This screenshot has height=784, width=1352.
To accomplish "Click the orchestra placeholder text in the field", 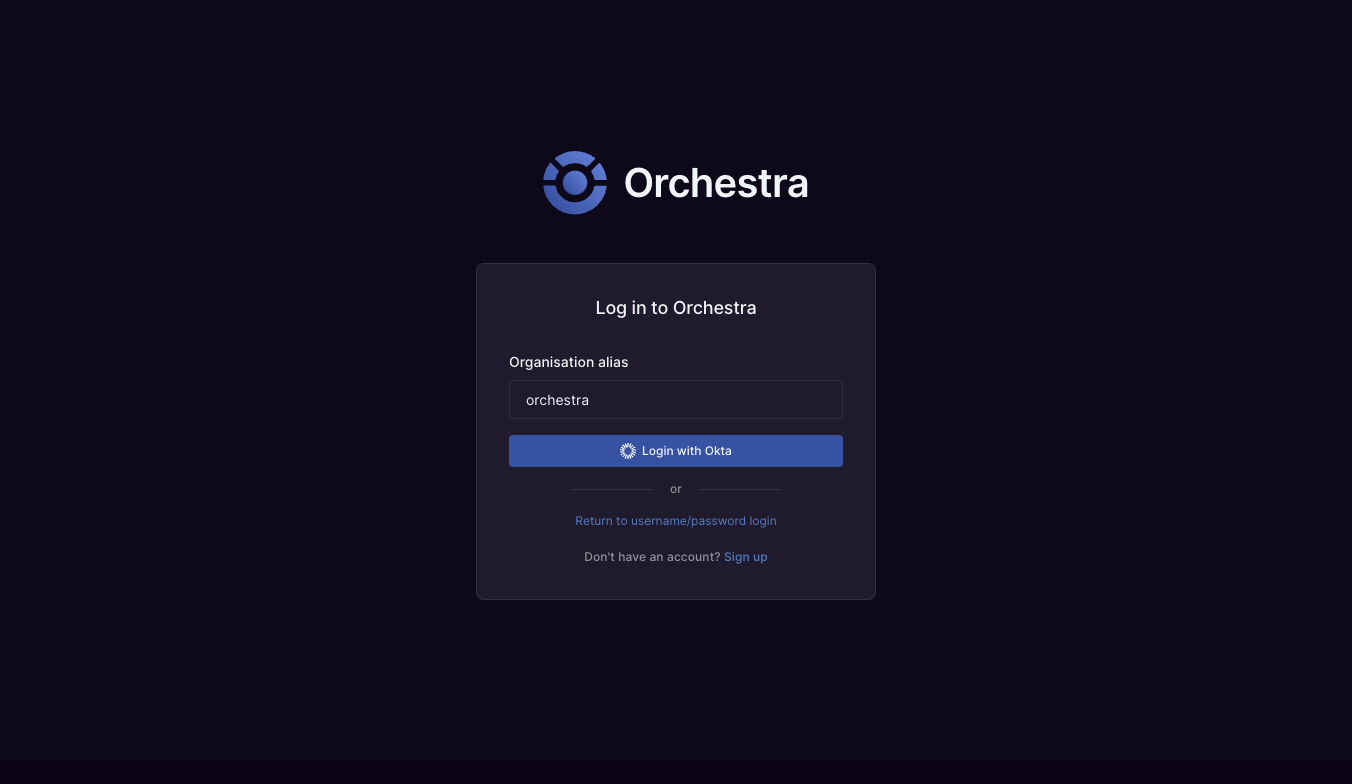I will (x=557, y=399).
